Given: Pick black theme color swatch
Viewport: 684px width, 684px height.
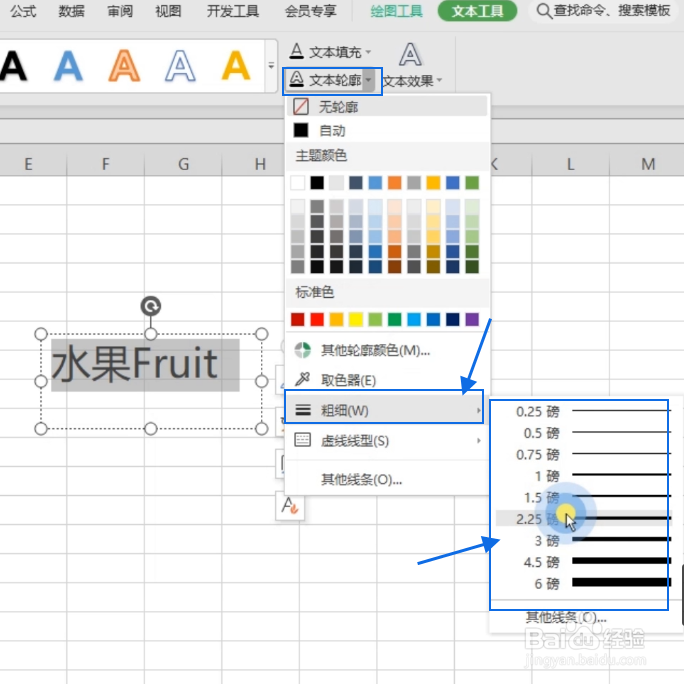Looking at the screenshot, I should 317,183.
